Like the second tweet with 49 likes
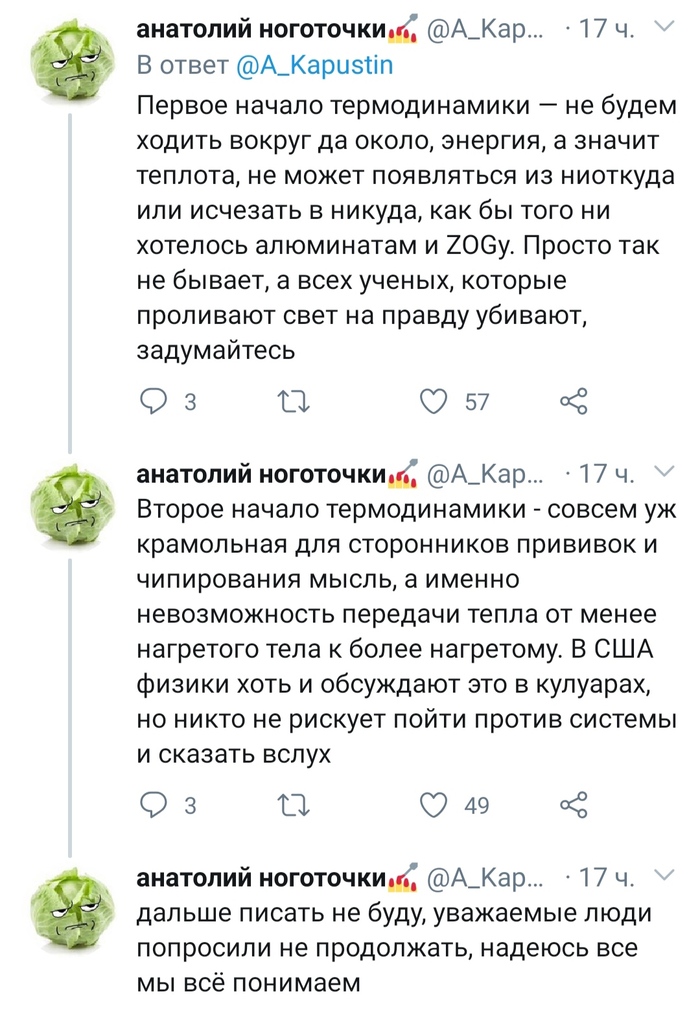This screenshot has height=1009, width=700. 433,805
